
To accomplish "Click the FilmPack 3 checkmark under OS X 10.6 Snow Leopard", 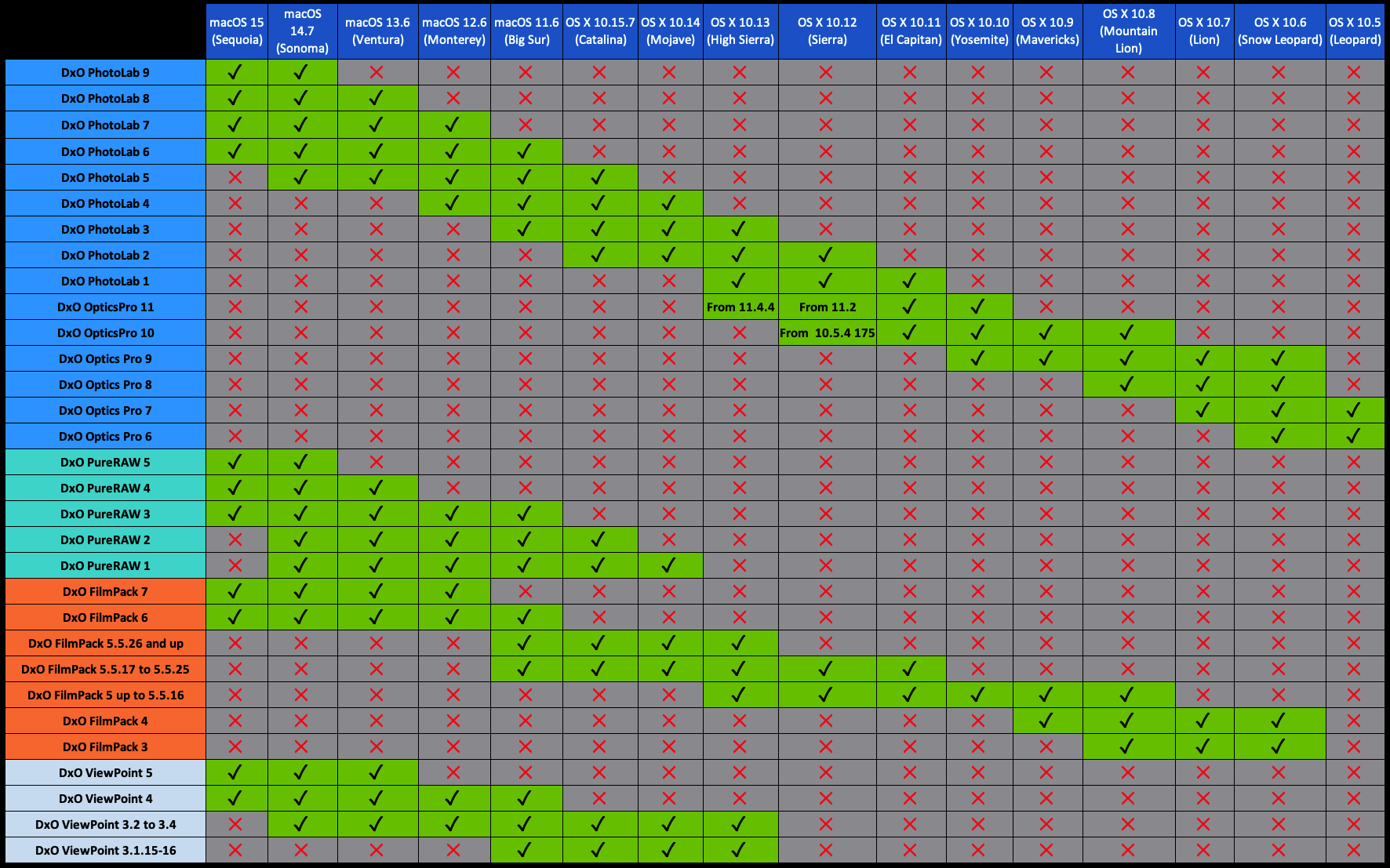I will pyautogui.click(x=1279, y=746).
